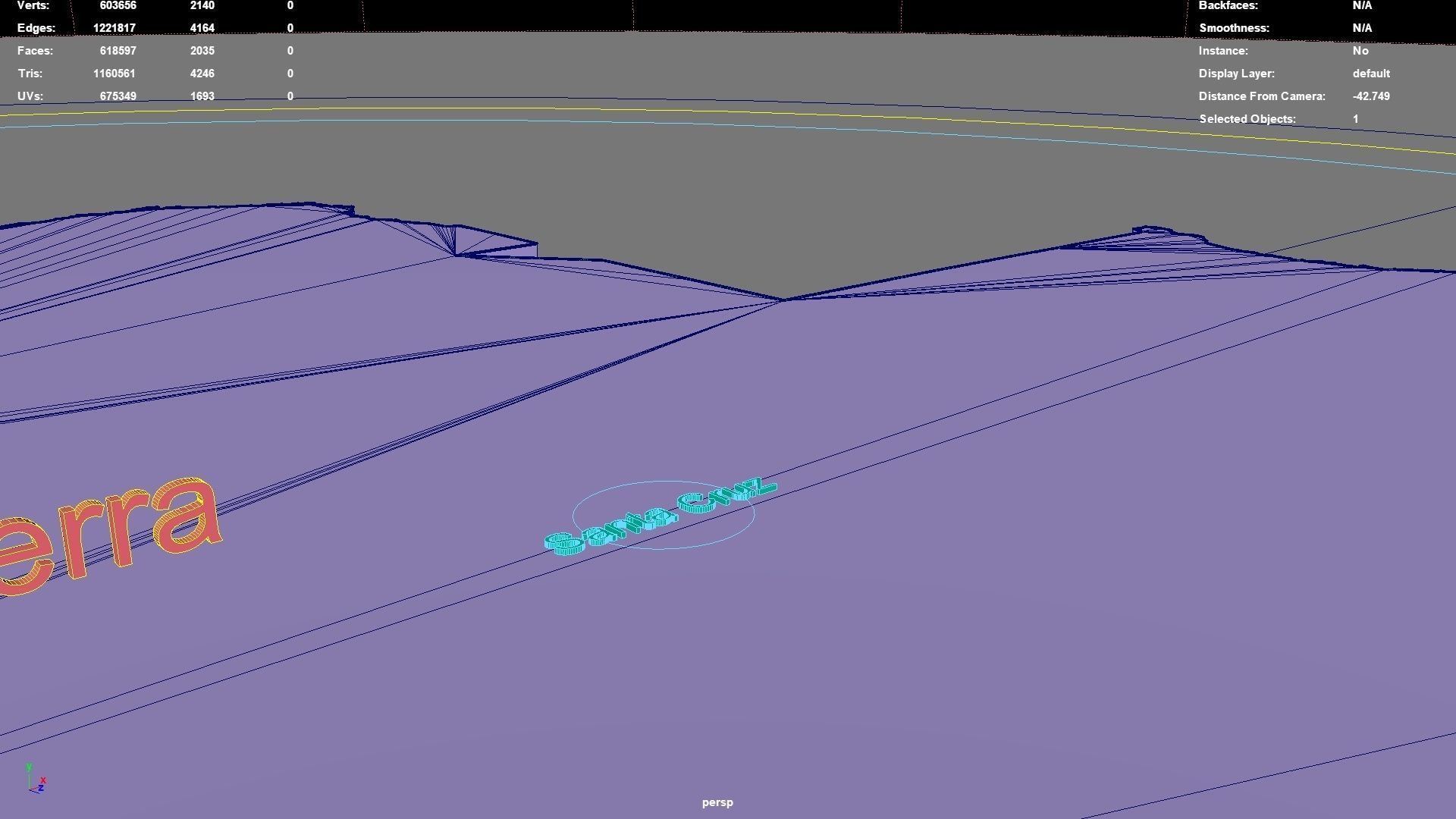Screen dimensions: 1456x819
Task: Click the Edges value 4164
Action: coord(202,28)
